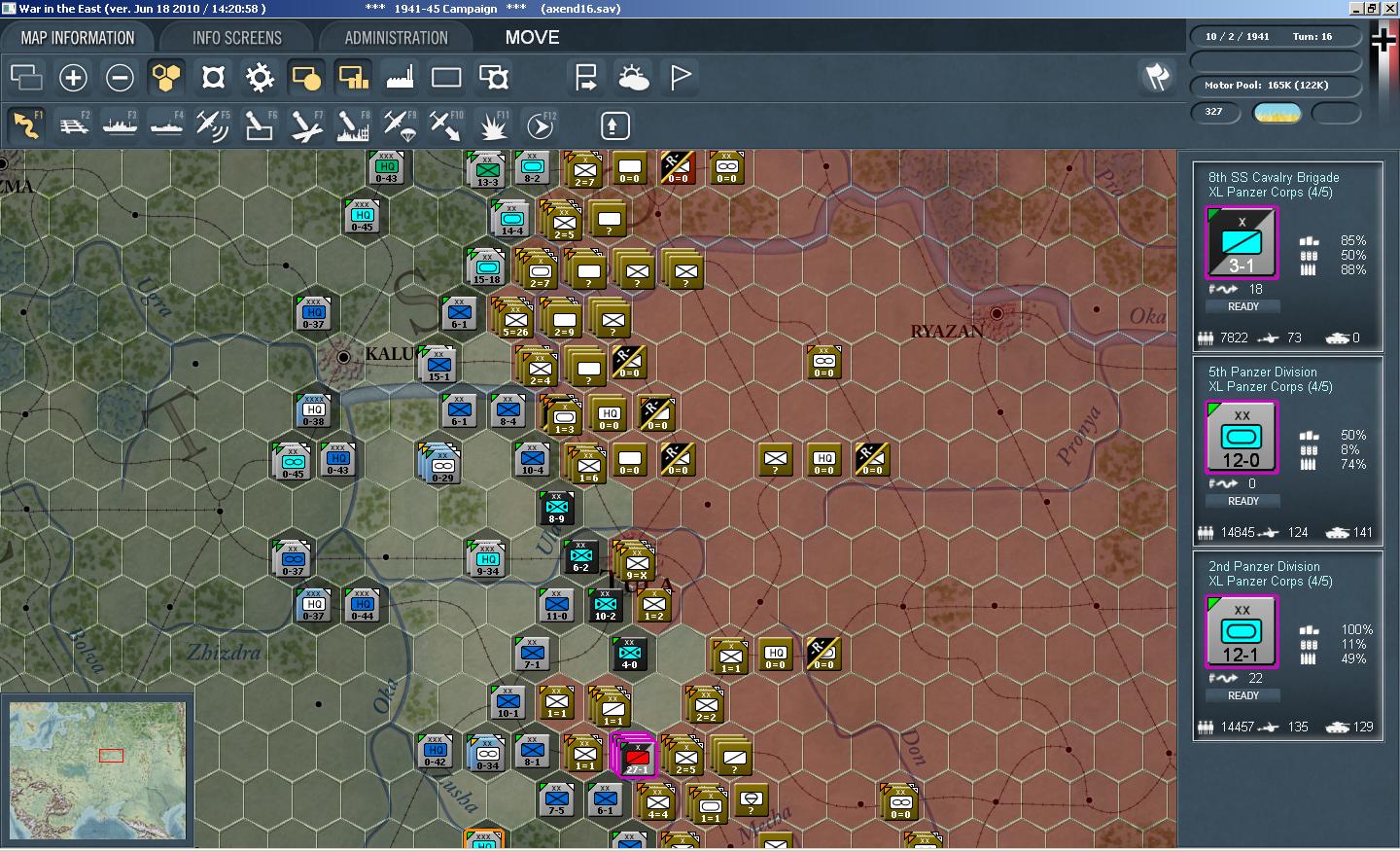Image resolution: width=1400 pixels, height=852 pixels.
Task: Expand the 5th Panzer Division unit card
Action: click(1288, 450)
